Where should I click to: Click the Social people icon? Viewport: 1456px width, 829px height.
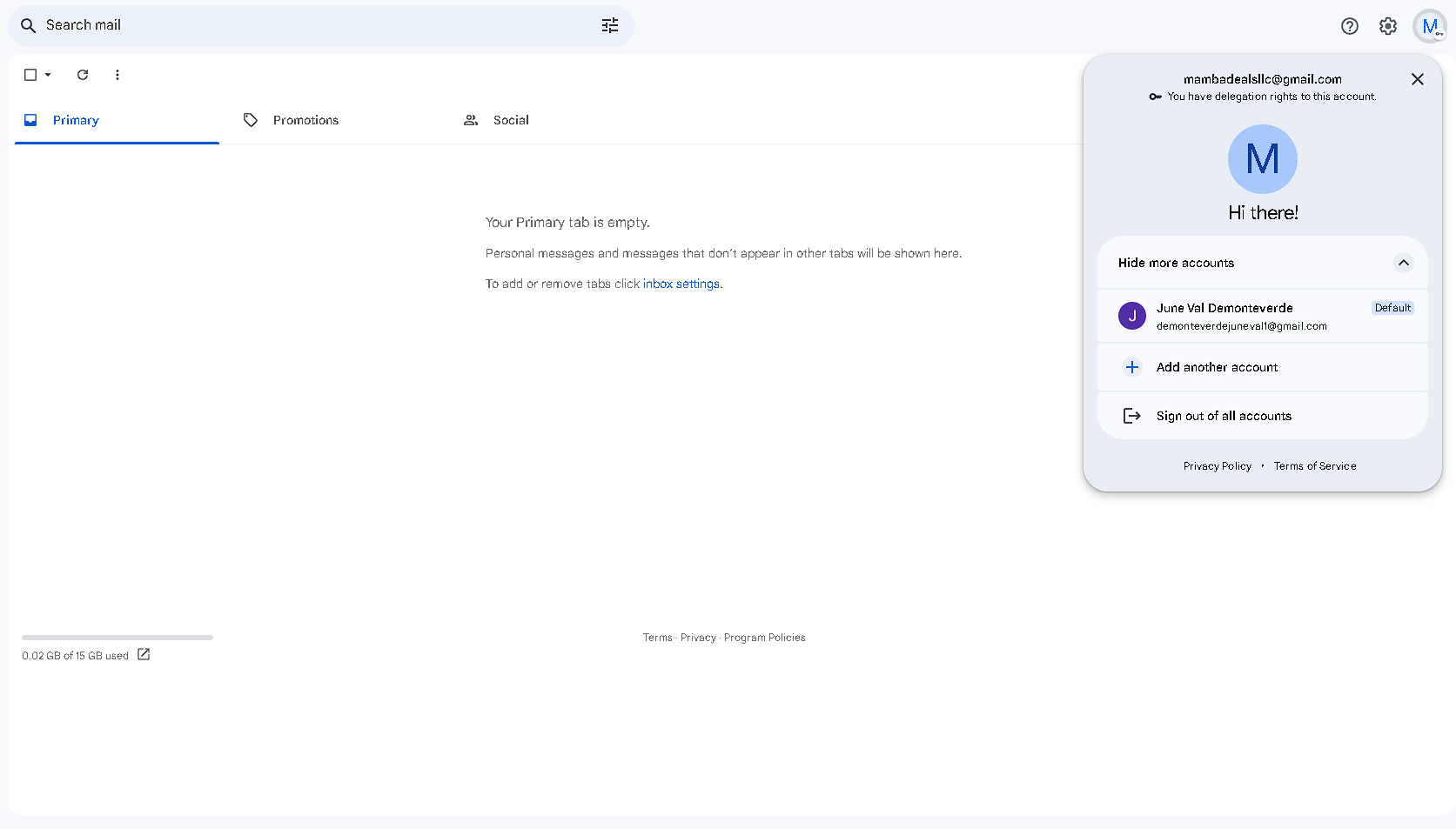tap(471, 120)
